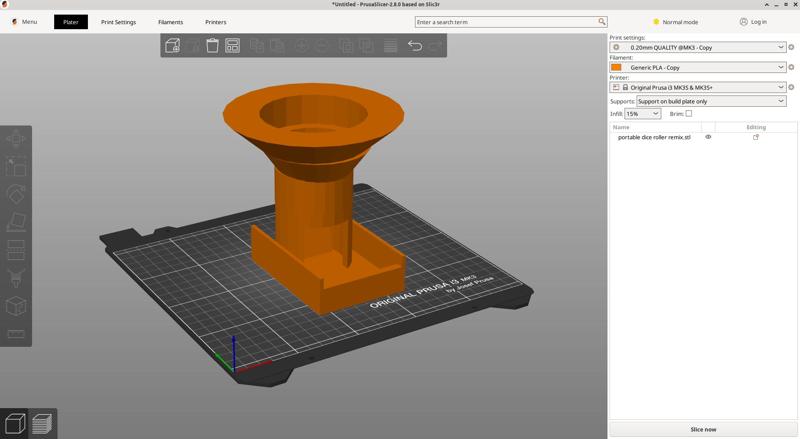Image resolution: width=800 pixels, height=439 pixels.
Task: Switch to the sliced layers preview
Action: (41, 424)
